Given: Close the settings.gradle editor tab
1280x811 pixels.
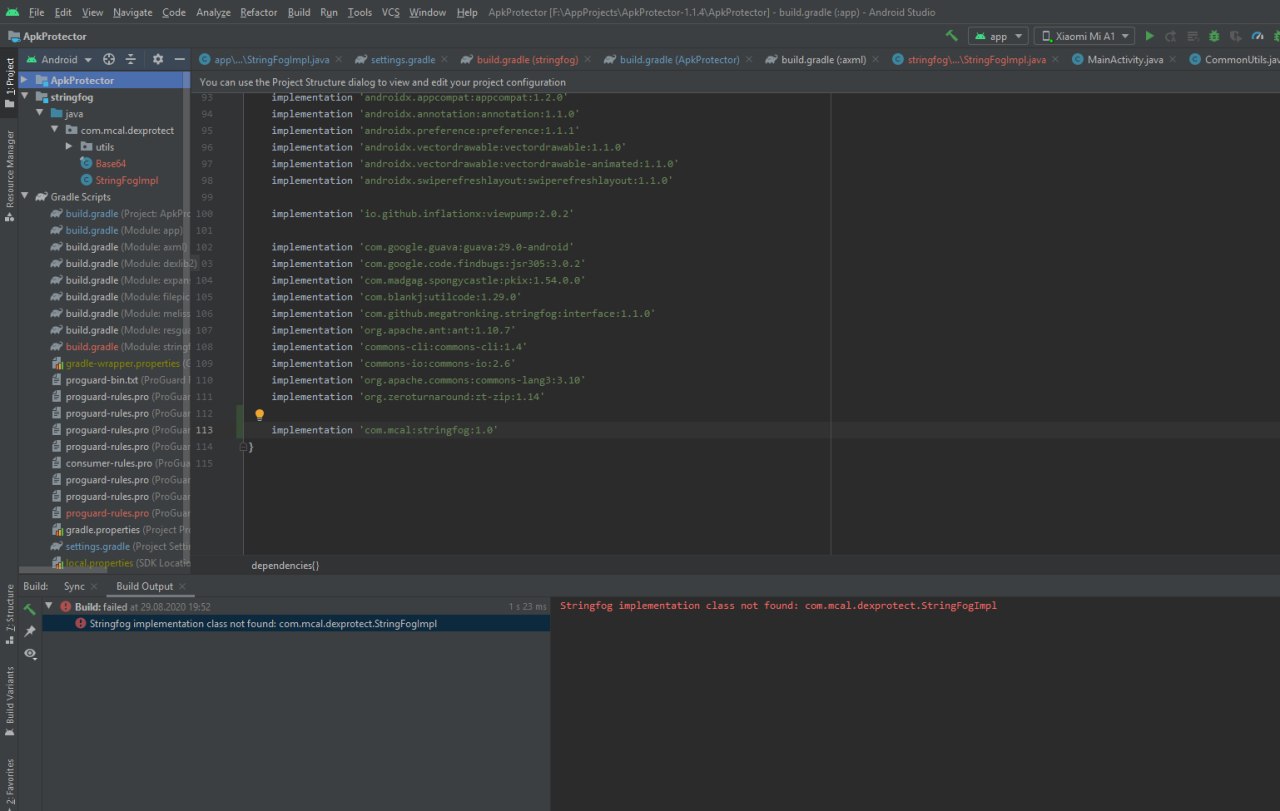Looking at the screenshot, I should 444,60.
